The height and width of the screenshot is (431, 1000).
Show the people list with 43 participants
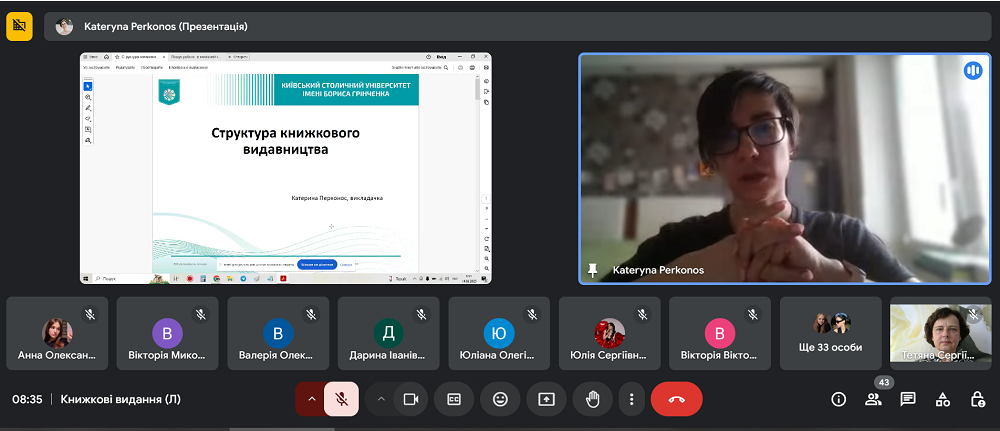pyautogui.click(x=873, y=399)
